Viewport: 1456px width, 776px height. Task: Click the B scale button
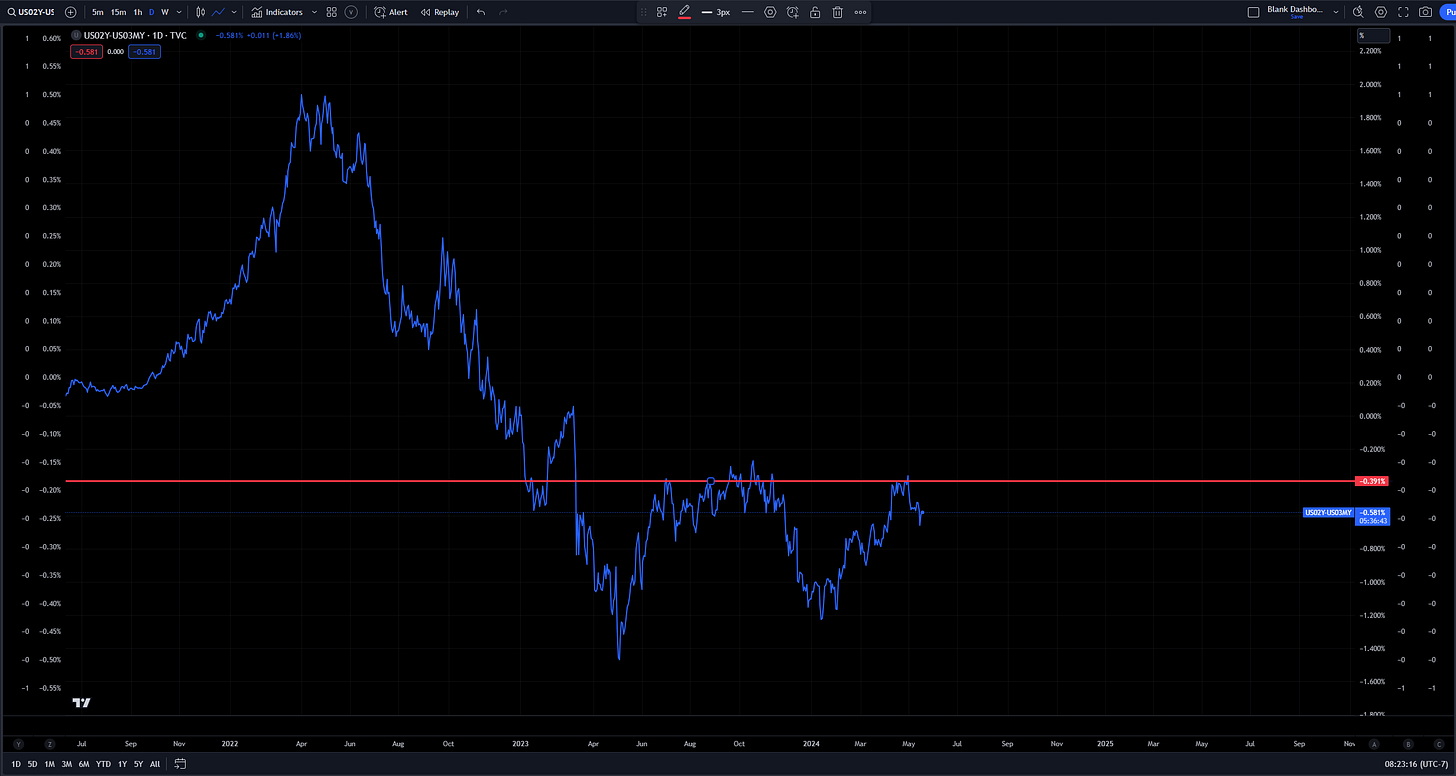click(1408, 744)
